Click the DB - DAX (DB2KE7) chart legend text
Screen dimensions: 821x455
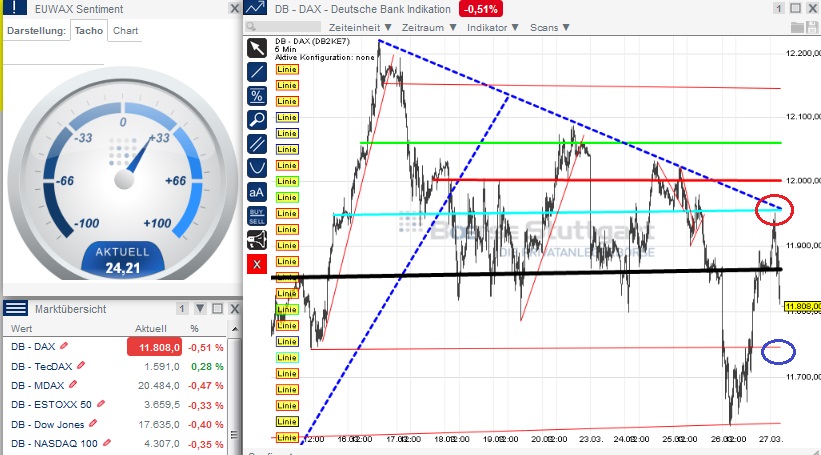[312, 41]
